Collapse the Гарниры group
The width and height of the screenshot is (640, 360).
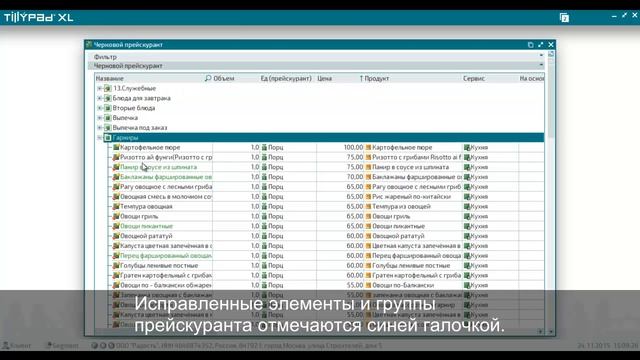tap(99, 138)
